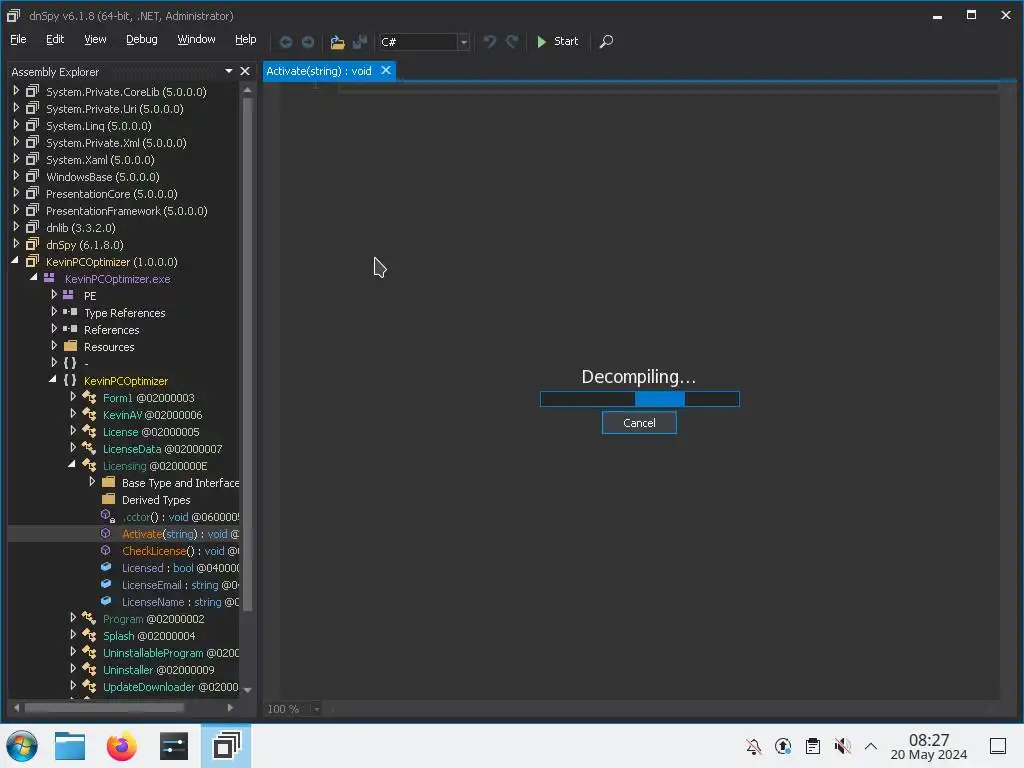Viewport: 1024px width, 768px height.
Task: Click the Open file folder icon
Action: (337, 42)
